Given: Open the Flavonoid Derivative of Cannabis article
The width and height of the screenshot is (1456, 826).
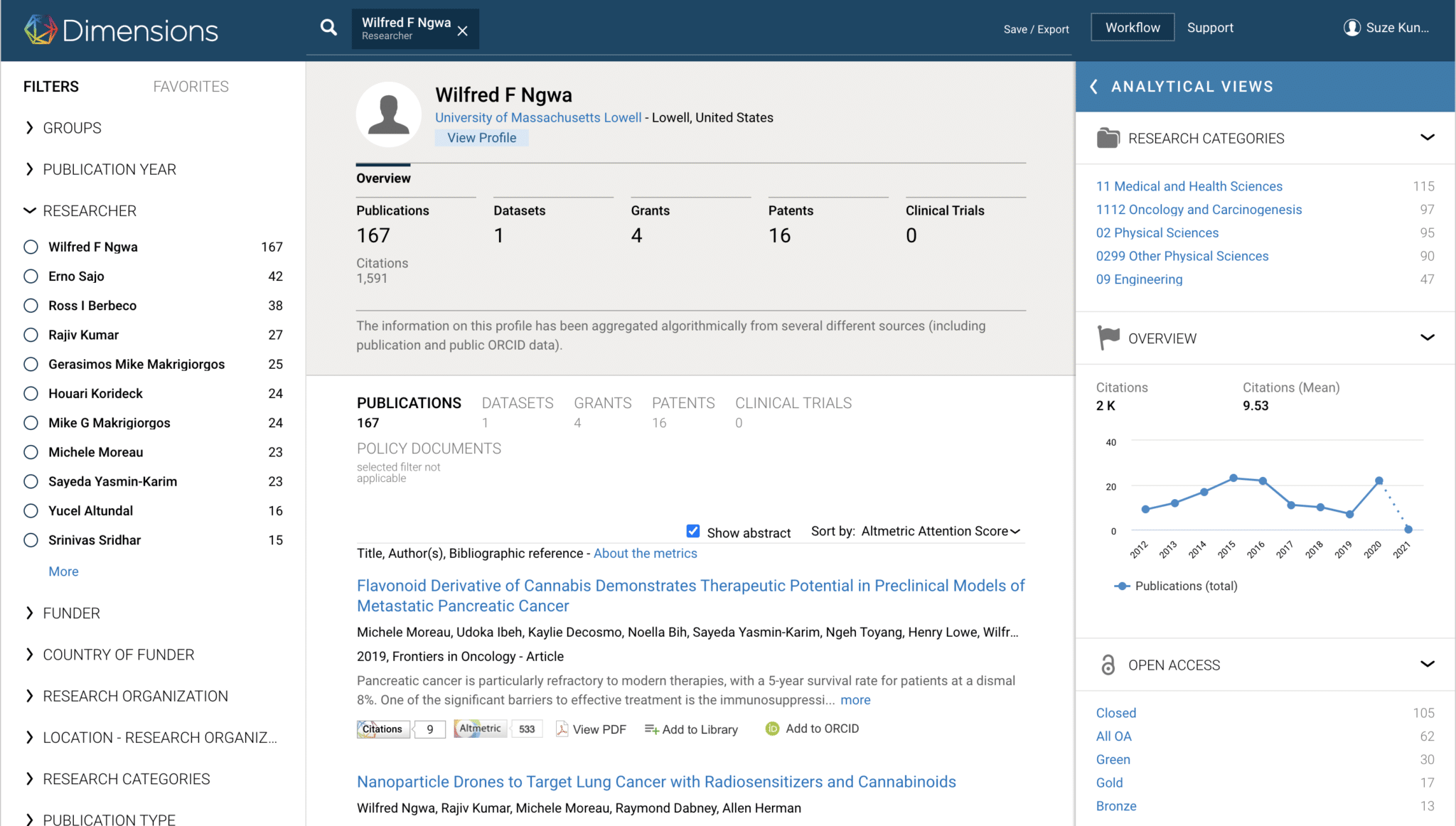Looking at the screenshot, I should [x=690, y=596].
